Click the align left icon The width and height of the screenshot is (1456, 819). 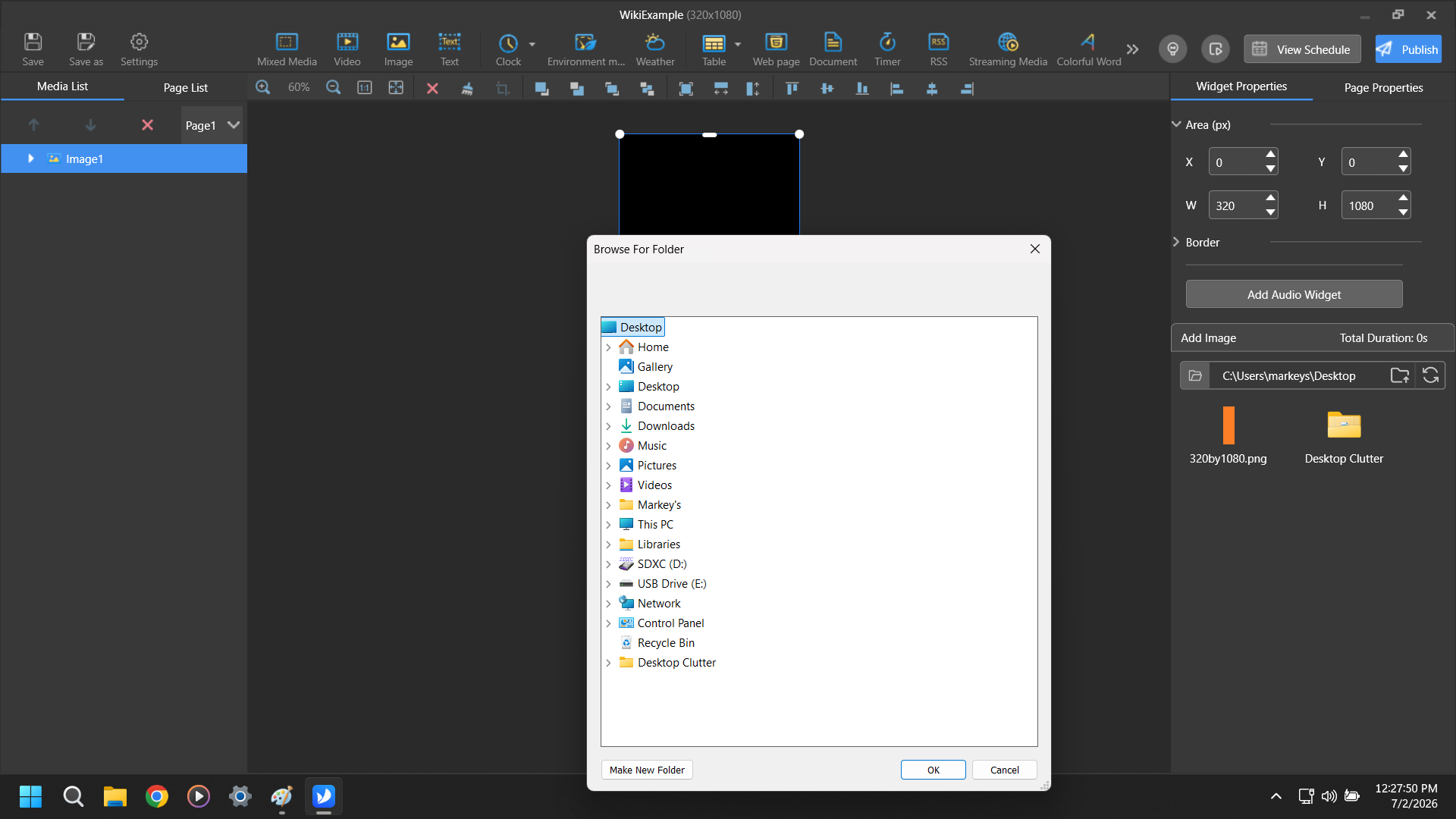click(896, 89)
